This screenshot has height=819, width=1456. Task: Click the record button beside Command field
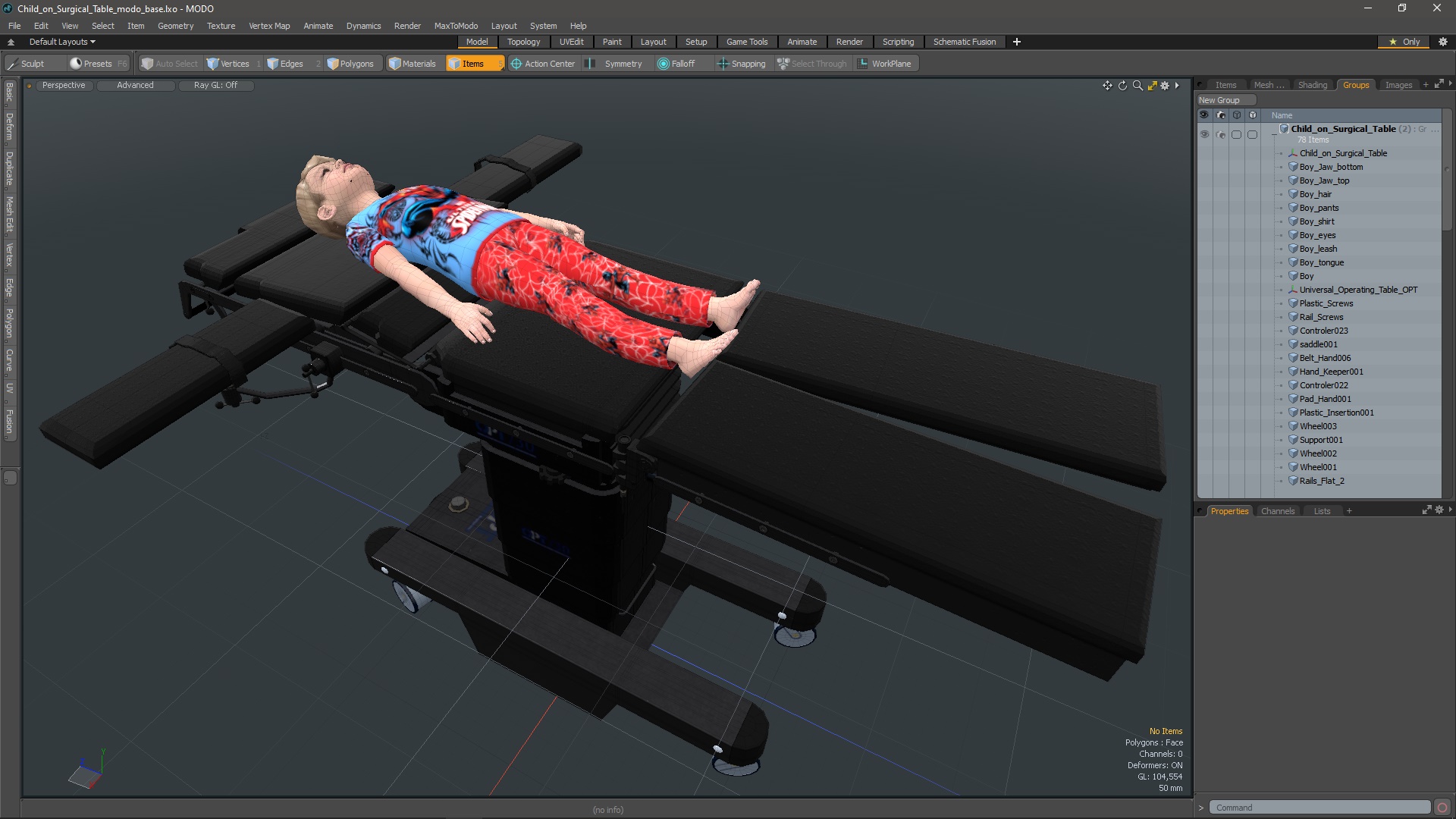pos(1442,808)
